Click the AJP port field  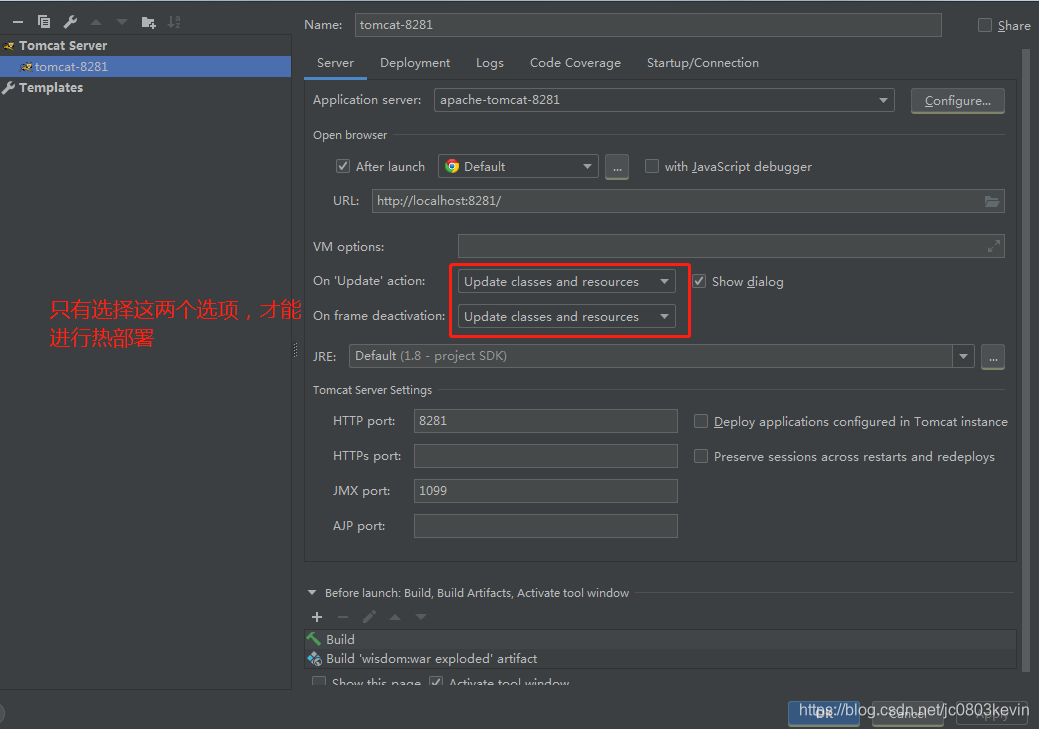545,526
